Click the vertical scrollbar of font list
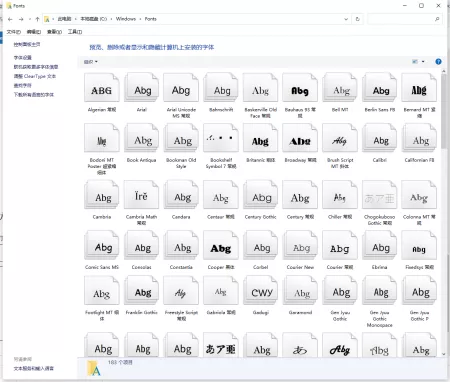450x382 pixels. 444,213
